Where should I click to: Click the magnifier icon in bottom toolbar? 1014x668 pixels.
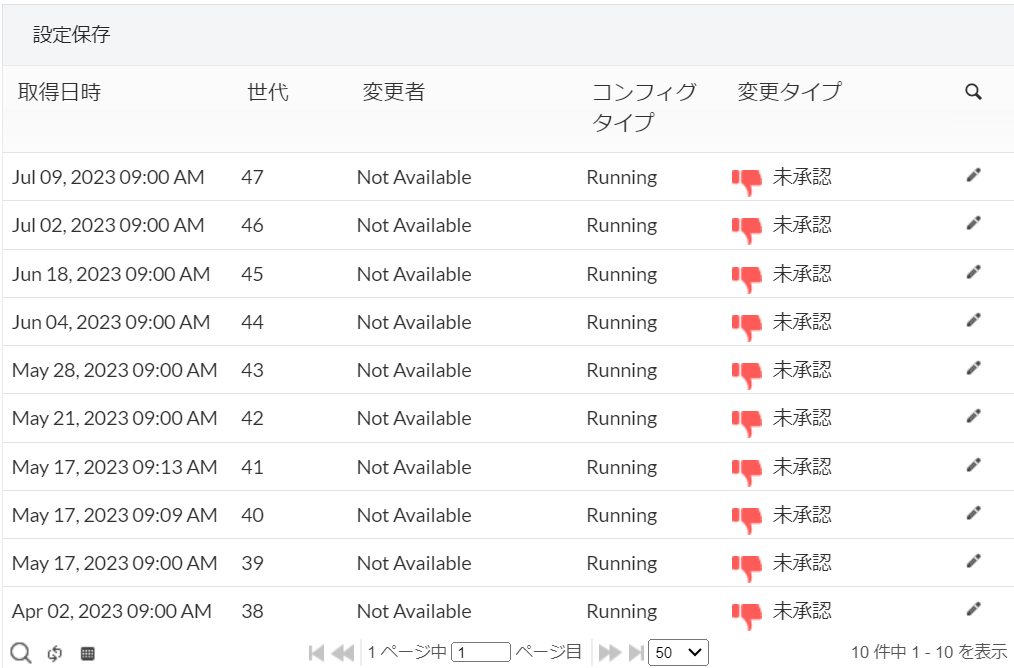tap(21, 653)
